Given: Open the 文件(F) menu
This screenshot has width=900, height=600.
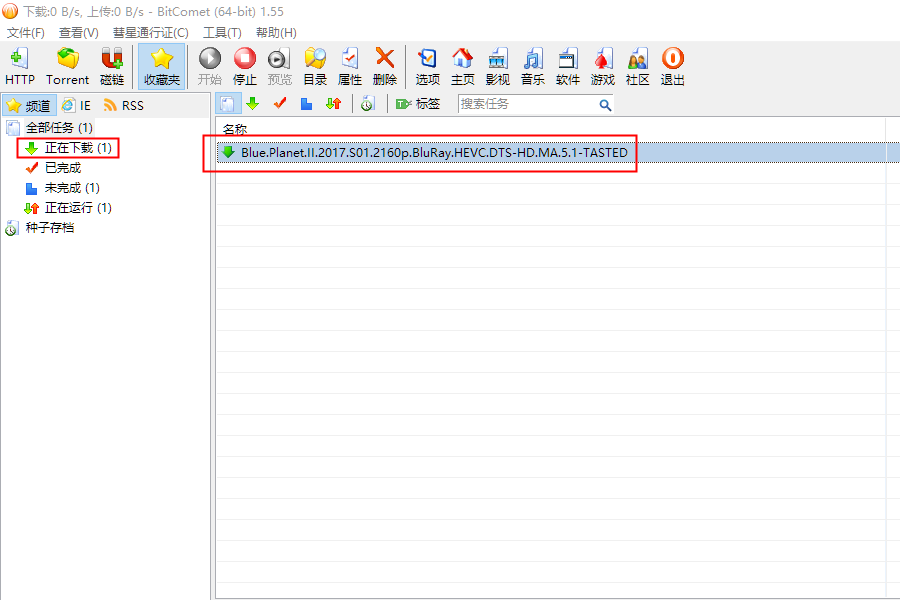Looking at the screenshot, I should pyautogui.click(x=25, y=33).
